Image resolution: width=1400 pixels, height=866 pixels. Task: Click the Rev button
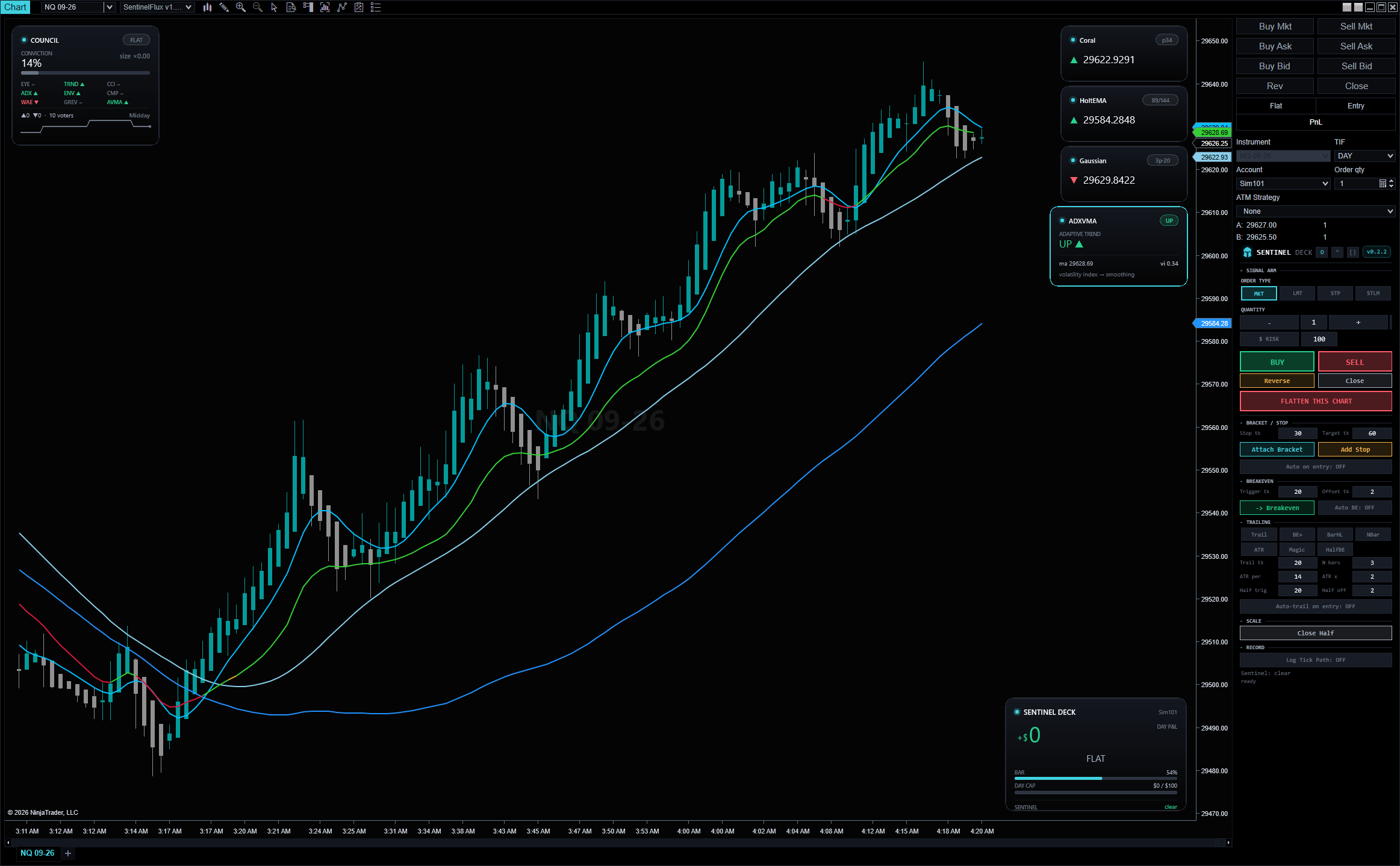[x=1275, y=86]
